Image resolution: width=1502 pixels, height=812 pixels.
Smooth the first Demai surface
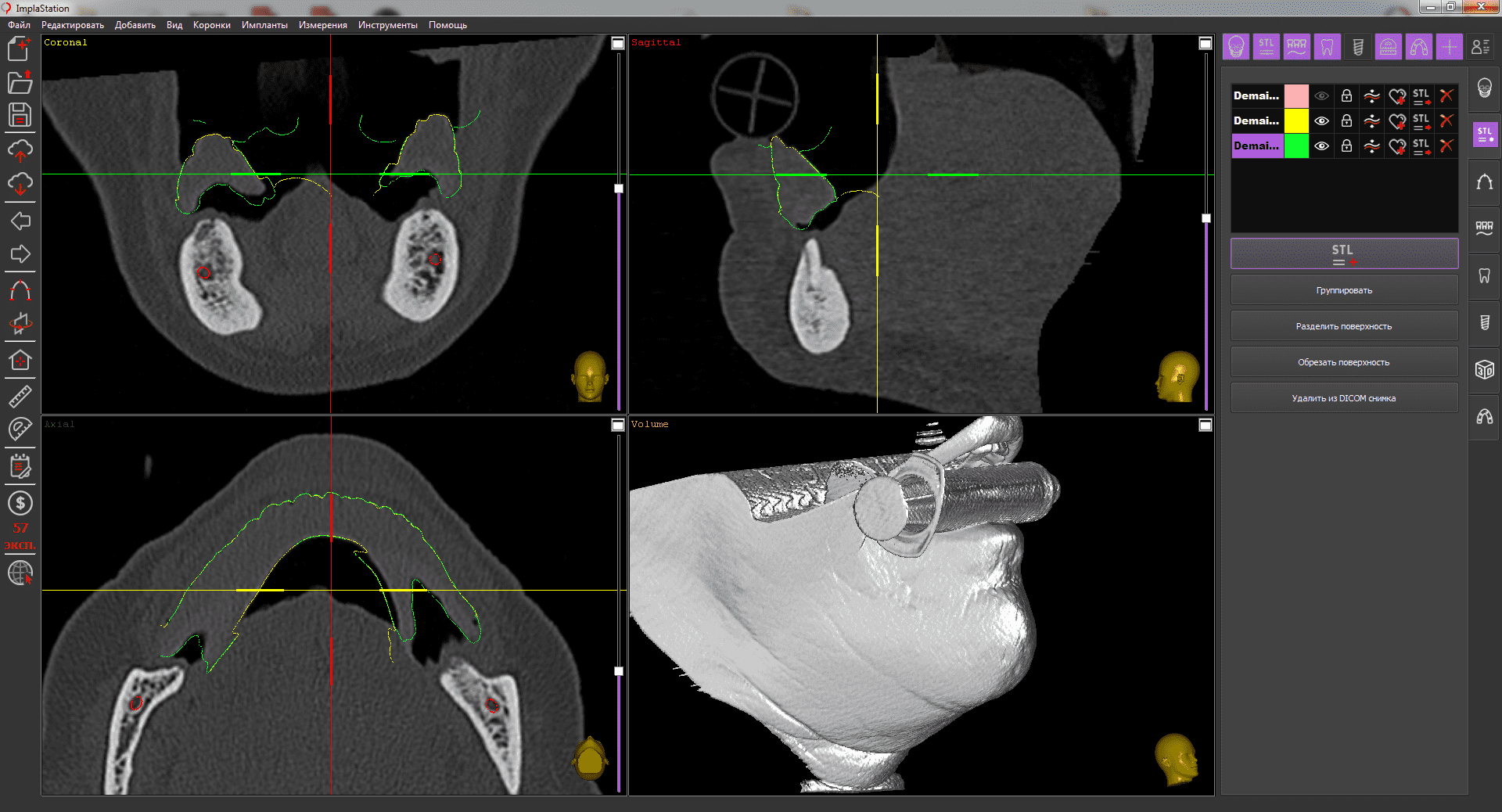point(1371,96)
